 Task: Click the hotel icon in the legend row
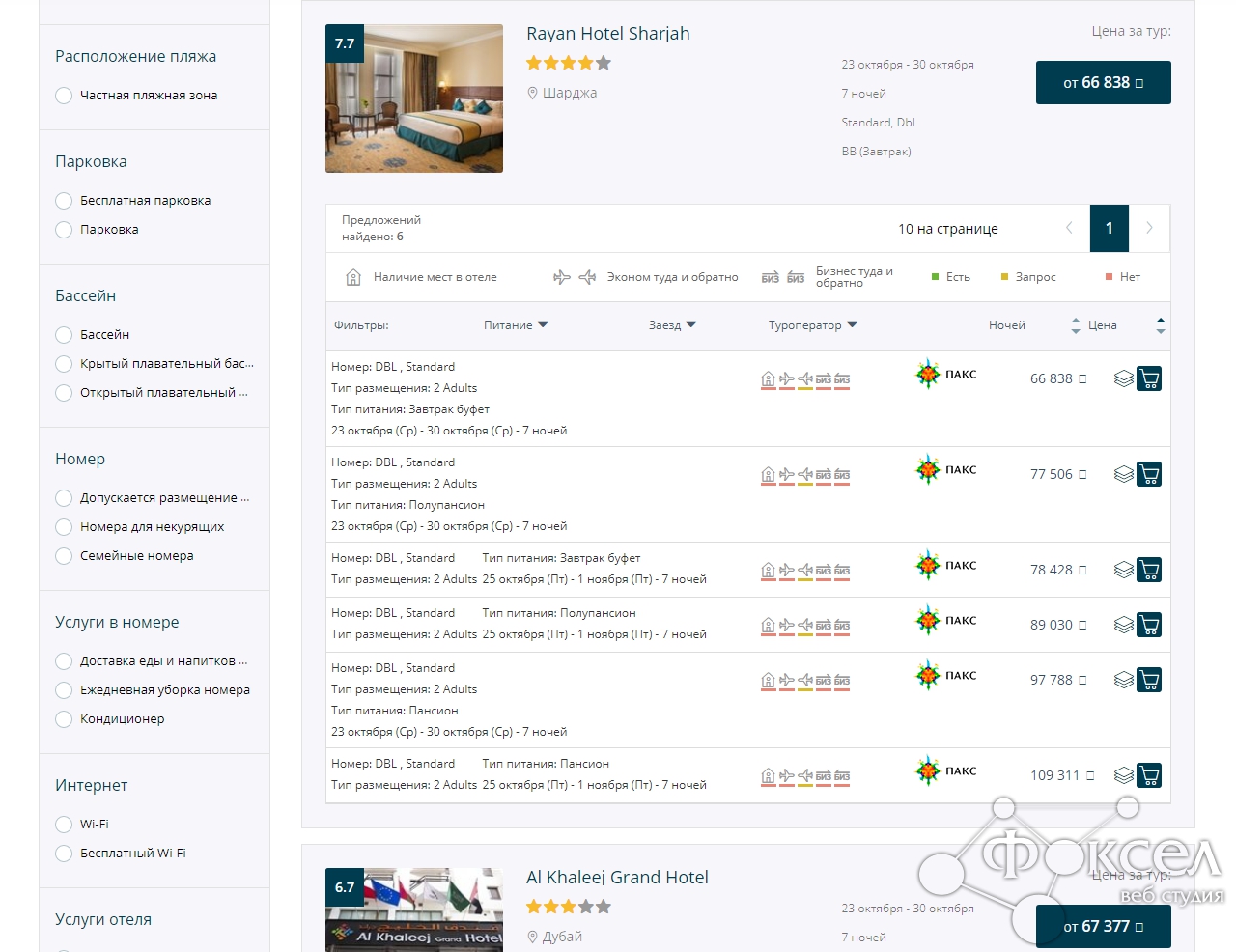click(353, 277)
